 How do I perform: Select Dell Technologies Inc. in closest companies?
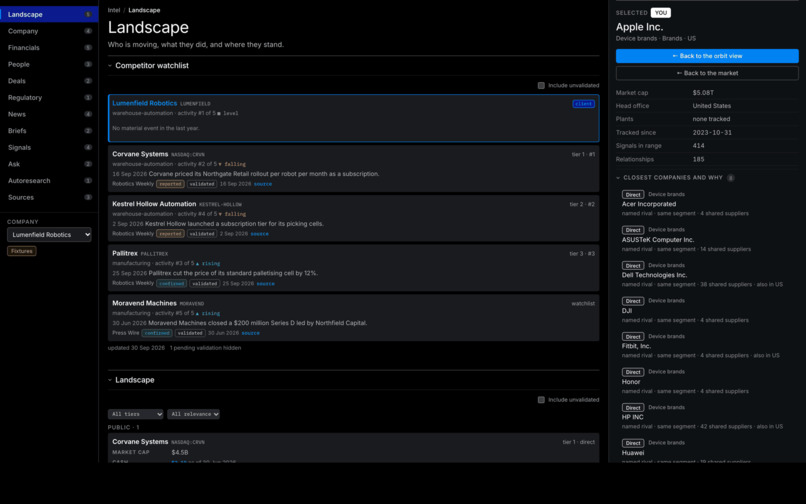(654, 275)
